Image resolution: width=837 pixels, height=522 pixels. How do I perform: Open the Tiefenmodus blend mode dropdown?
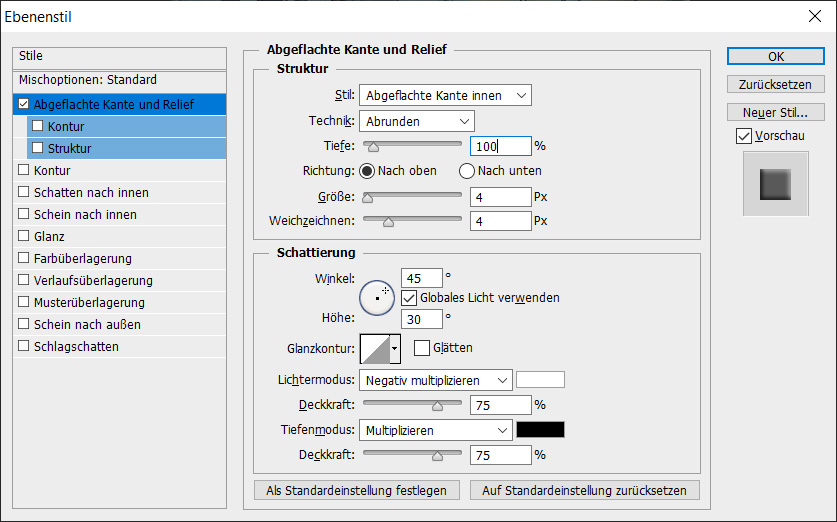(435, 429)
